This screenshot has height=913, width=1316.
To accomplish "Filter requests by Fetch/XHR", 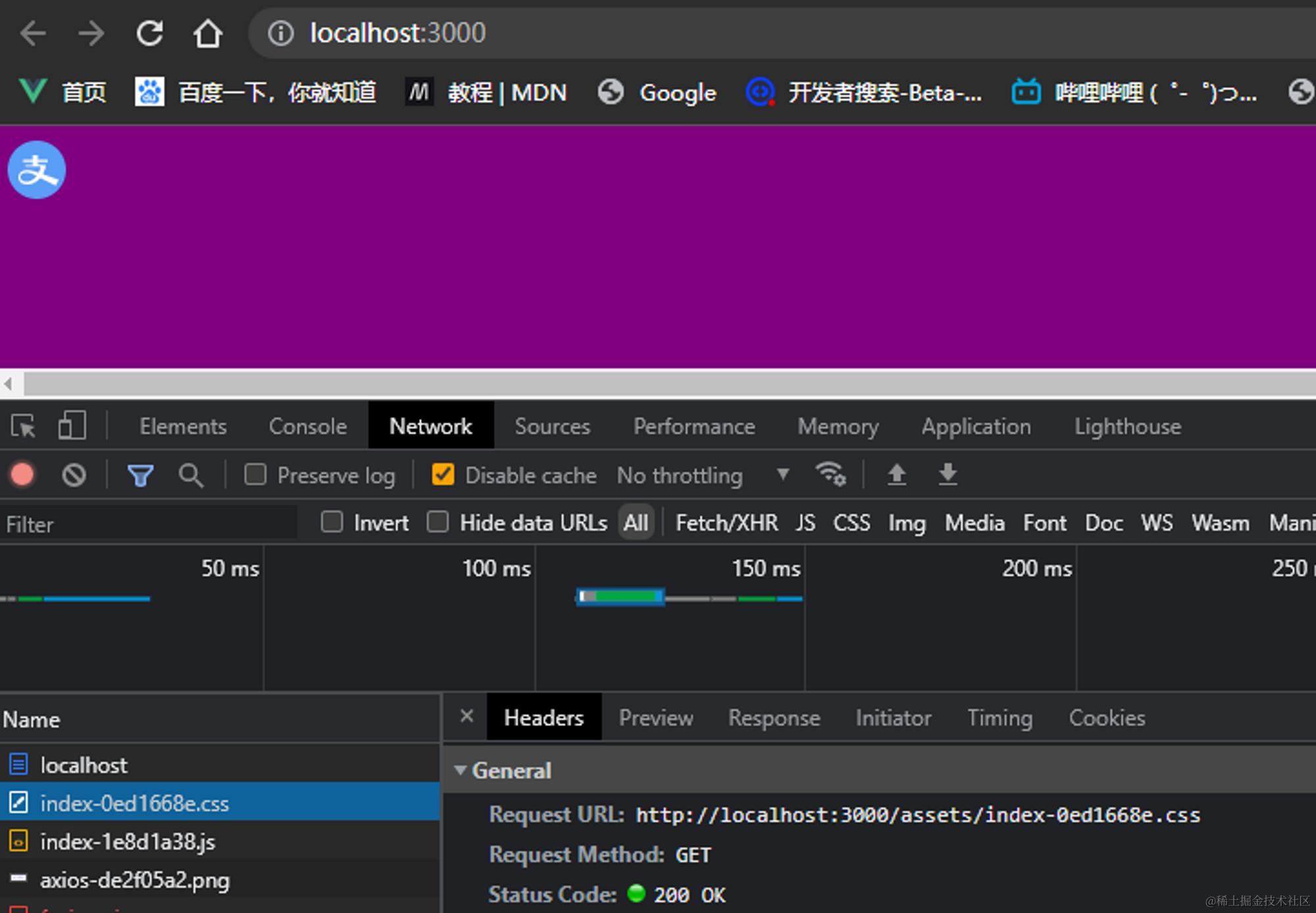I will click(726, 523).
